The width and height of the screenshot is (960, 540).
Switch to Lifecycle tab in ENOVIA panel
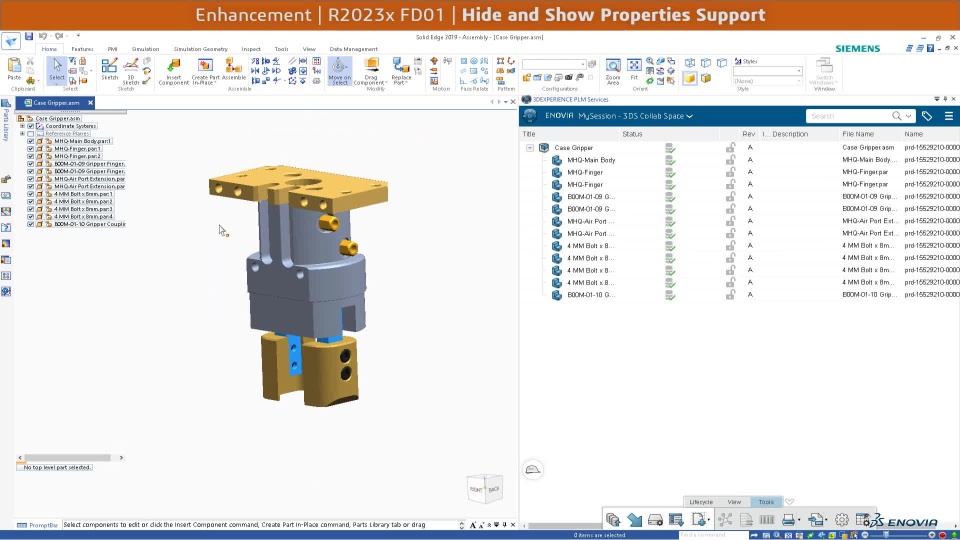pyautogui.click(x=701, y=501)
